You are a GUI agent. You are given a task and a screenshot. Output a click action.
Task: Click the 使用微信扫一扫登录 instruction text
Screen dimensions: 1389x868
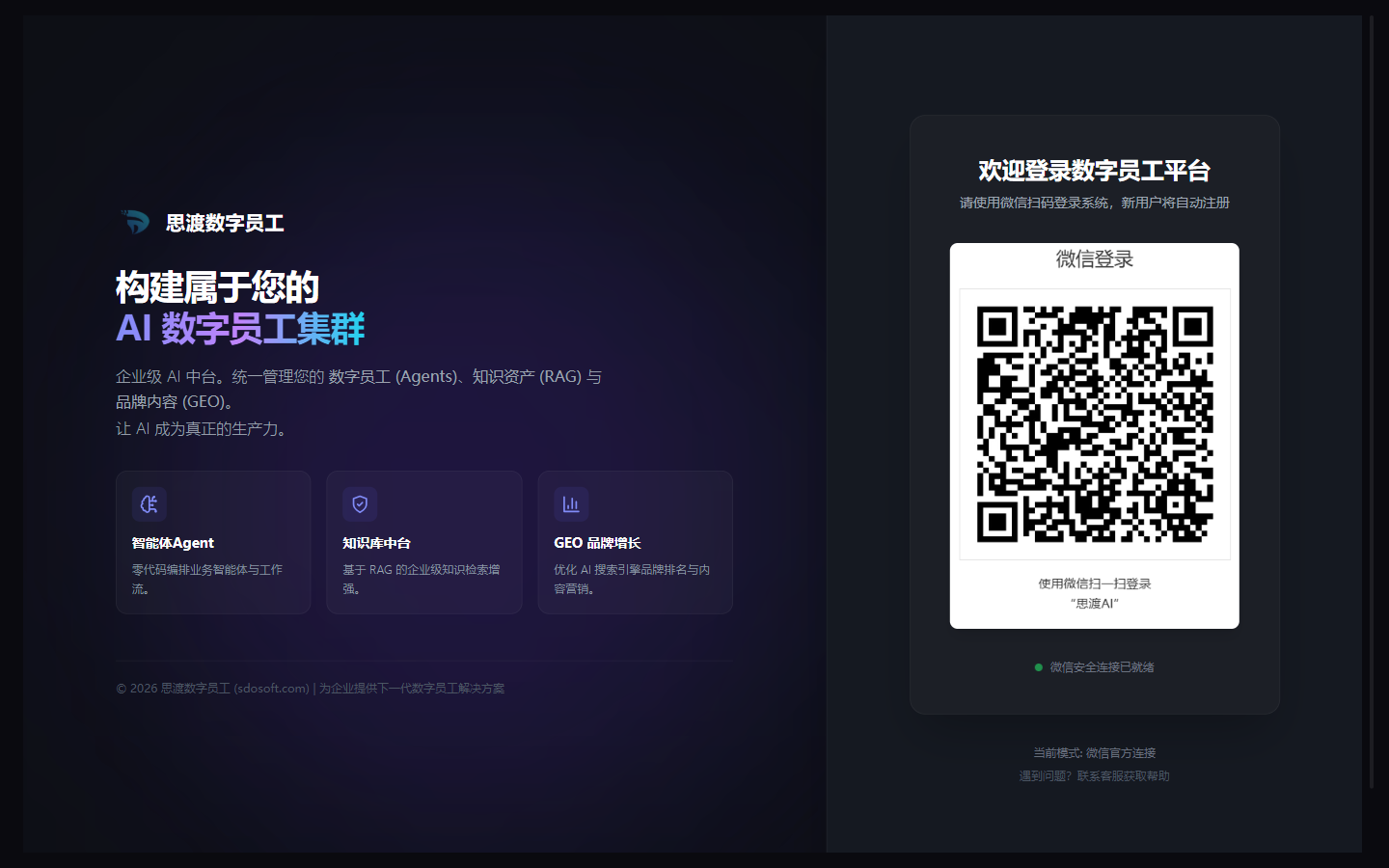[1095, 583]
